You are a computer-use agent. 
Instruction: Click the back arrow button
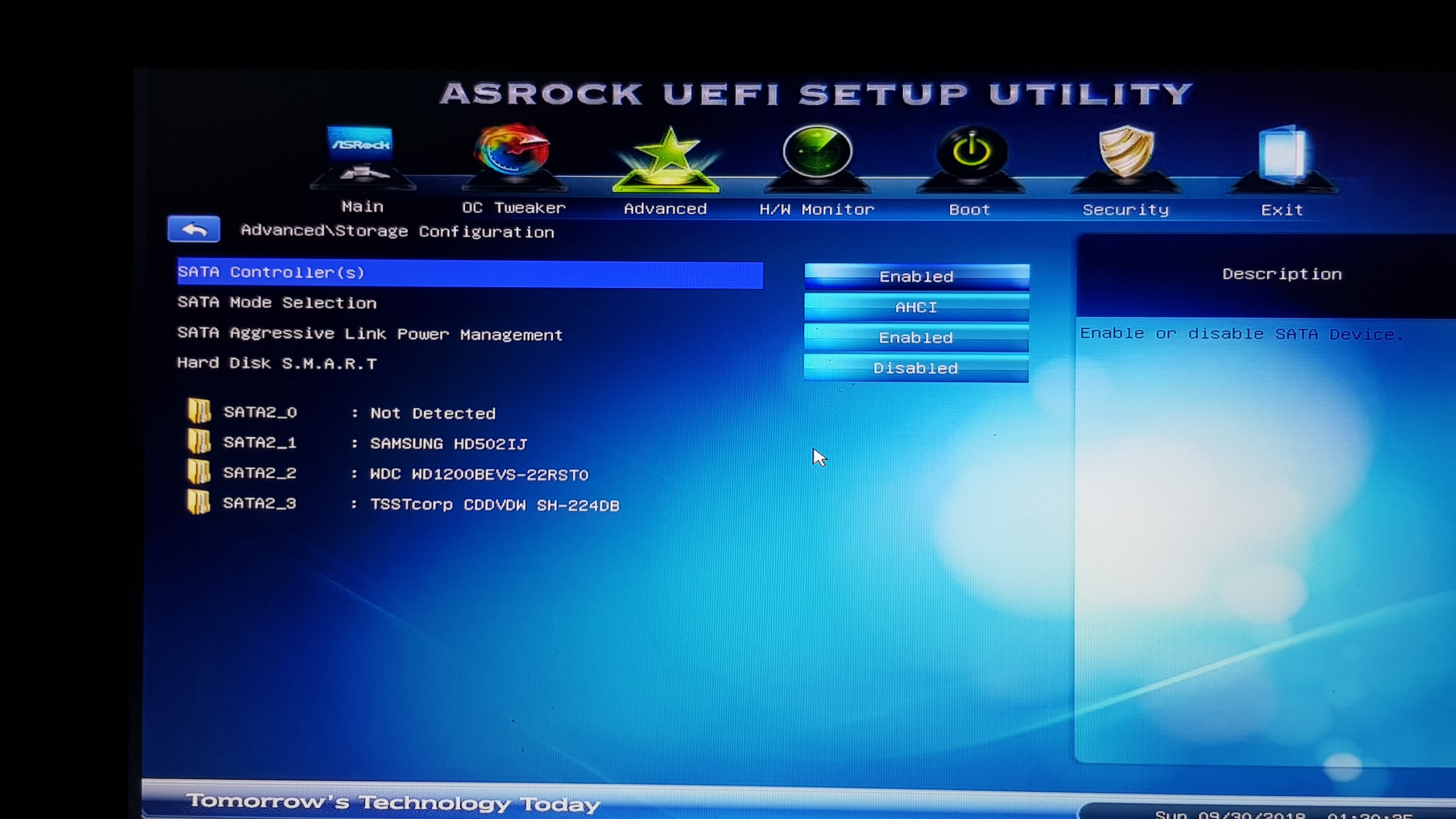tap(194, 229)
